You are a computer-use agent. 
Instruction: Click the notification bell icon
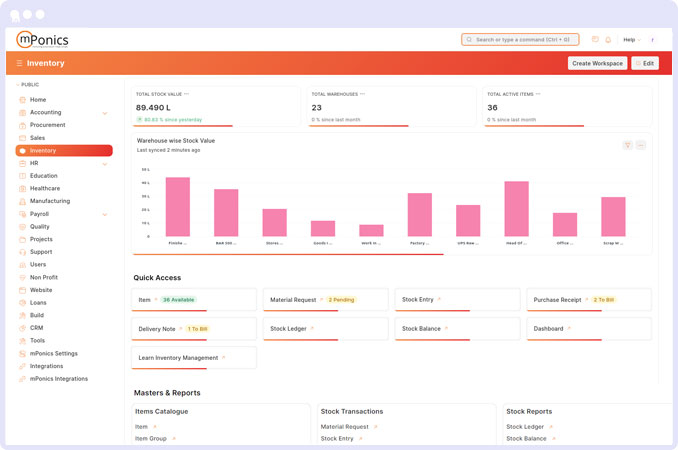pos(608,40)
